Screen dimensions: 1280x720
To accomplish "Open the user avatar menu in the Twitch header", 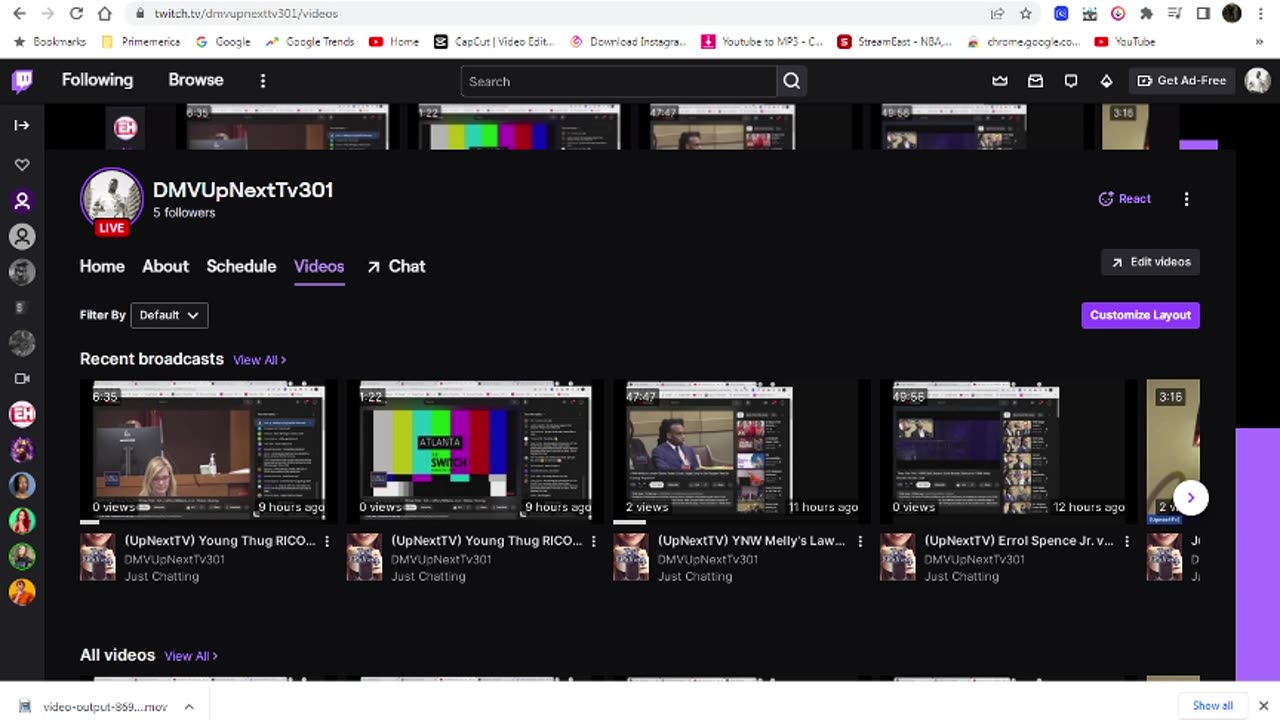I will tap(1258, 81).
